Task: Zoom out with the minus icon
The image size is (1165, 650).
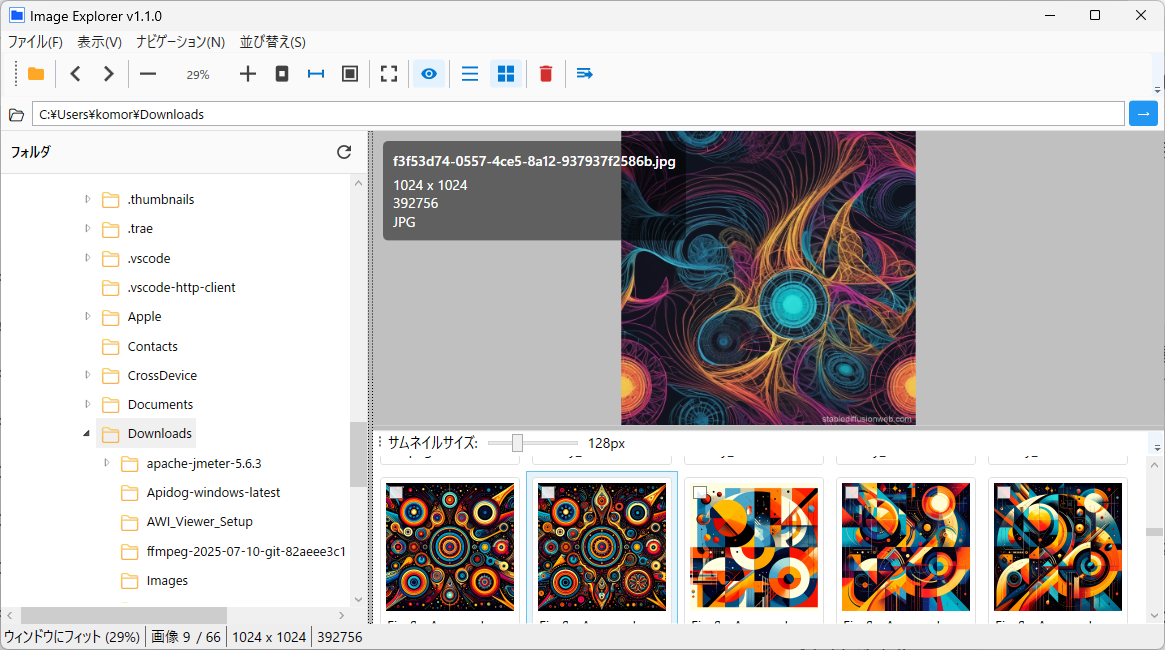Action: point(147,73)
